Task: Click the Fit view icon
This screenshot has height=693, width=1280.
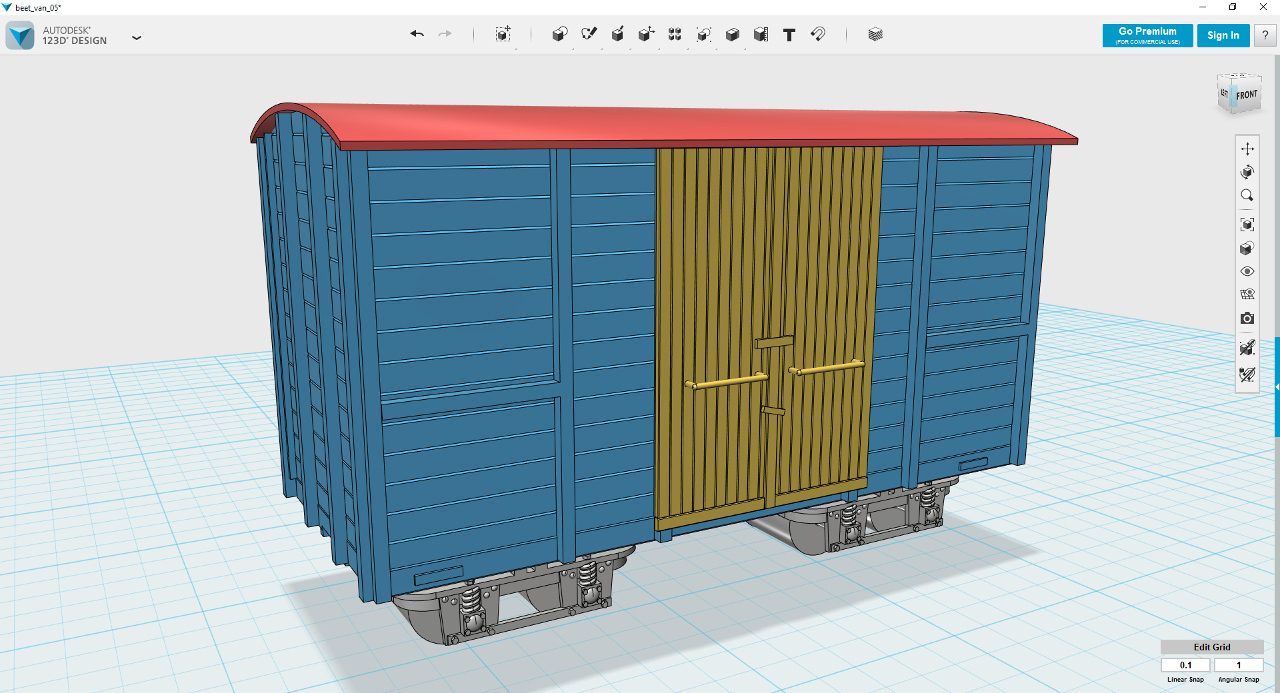Action: [1247, 224]
